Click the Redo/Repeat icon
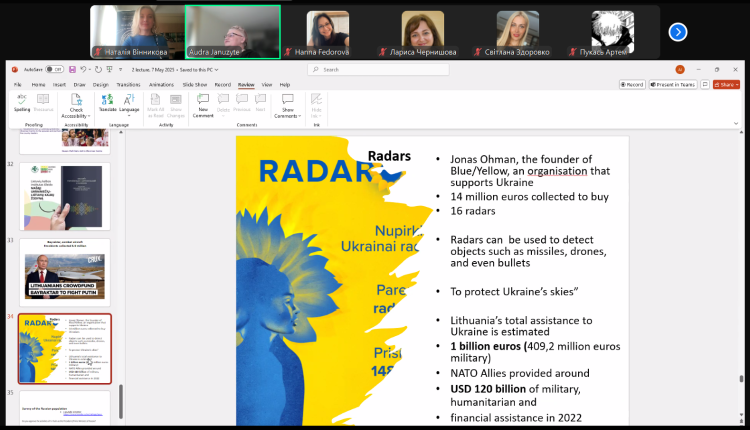The height and width of the screenshot is (430, 750). click(98, 69)
